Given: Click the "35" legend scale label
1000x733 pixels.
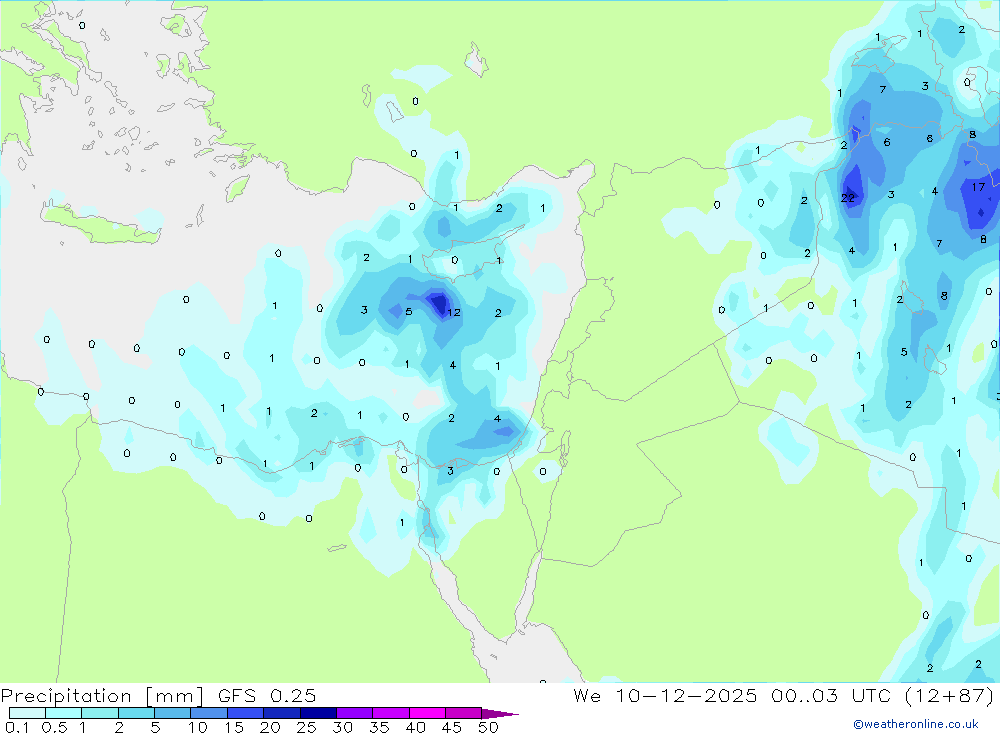Looking at the screenshot, I should [379, 727].
